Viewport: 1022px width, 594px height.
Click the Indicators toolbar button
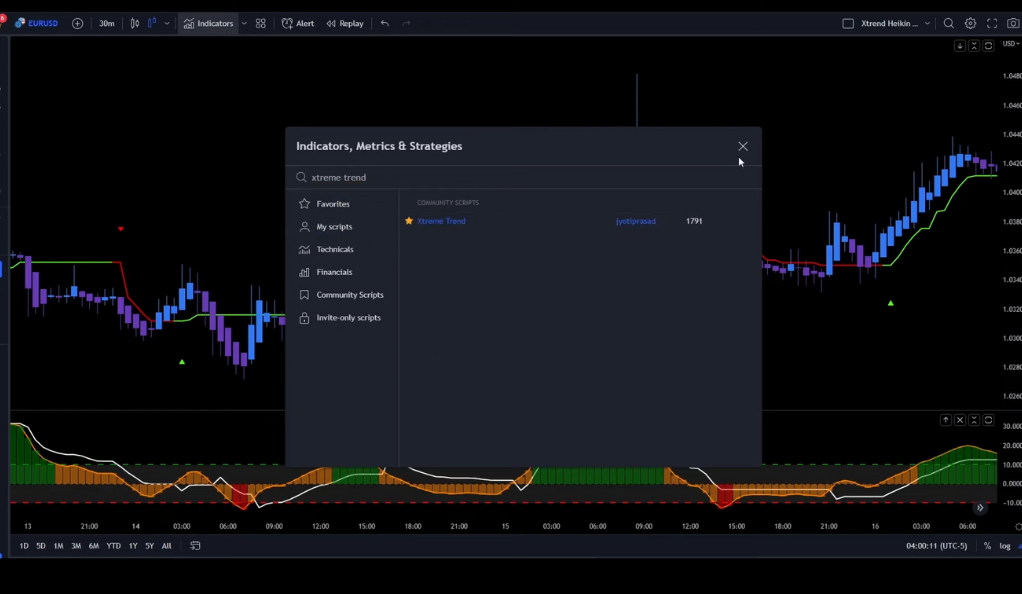coord(209,23)
